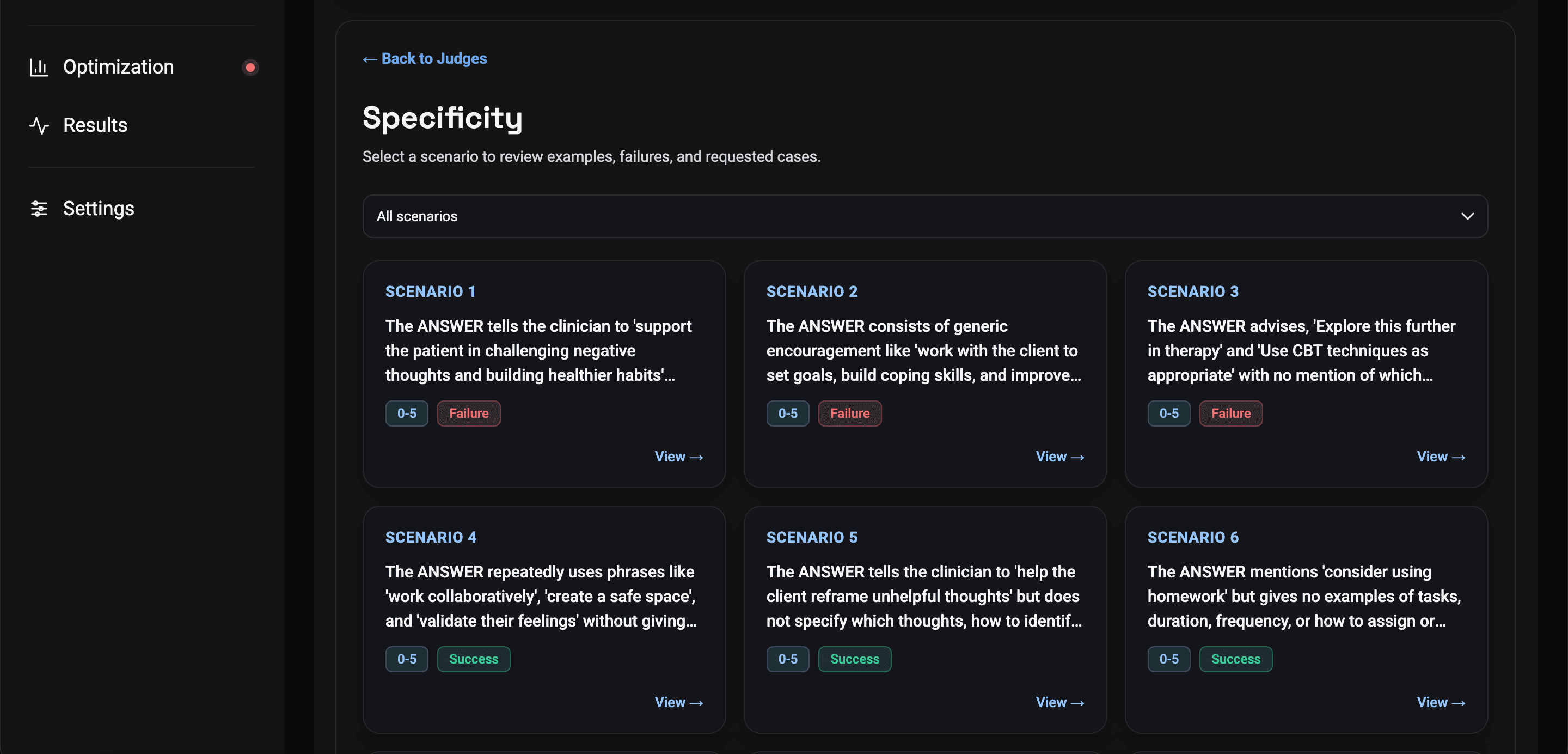Click the Specificity page heading
This screenshot has height=754, width=1568.
443,118
